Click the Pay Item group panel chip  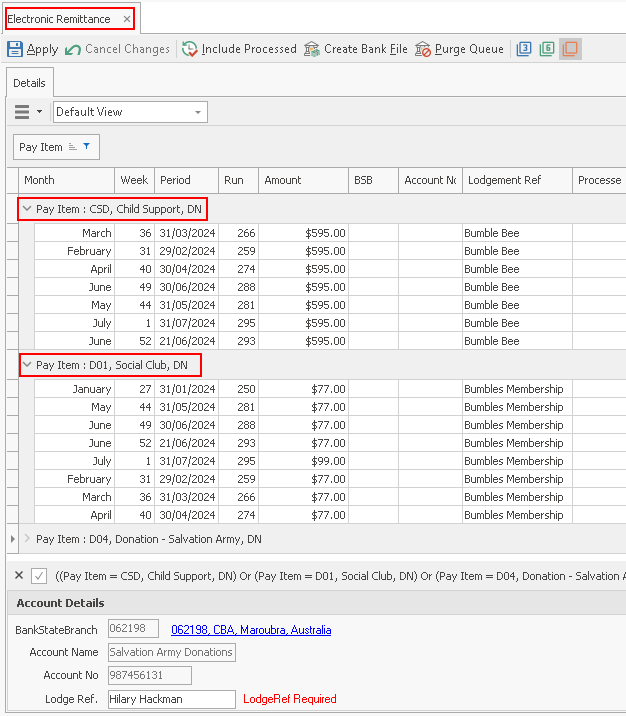click(56, 147)
